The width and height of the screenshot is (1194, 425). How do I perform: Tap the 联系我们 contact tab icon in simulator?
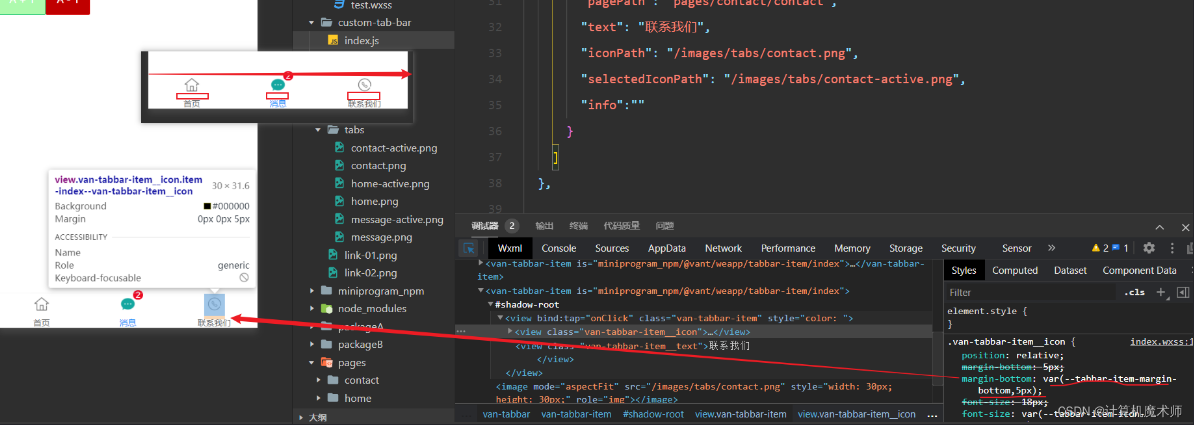tap(215, 305)
